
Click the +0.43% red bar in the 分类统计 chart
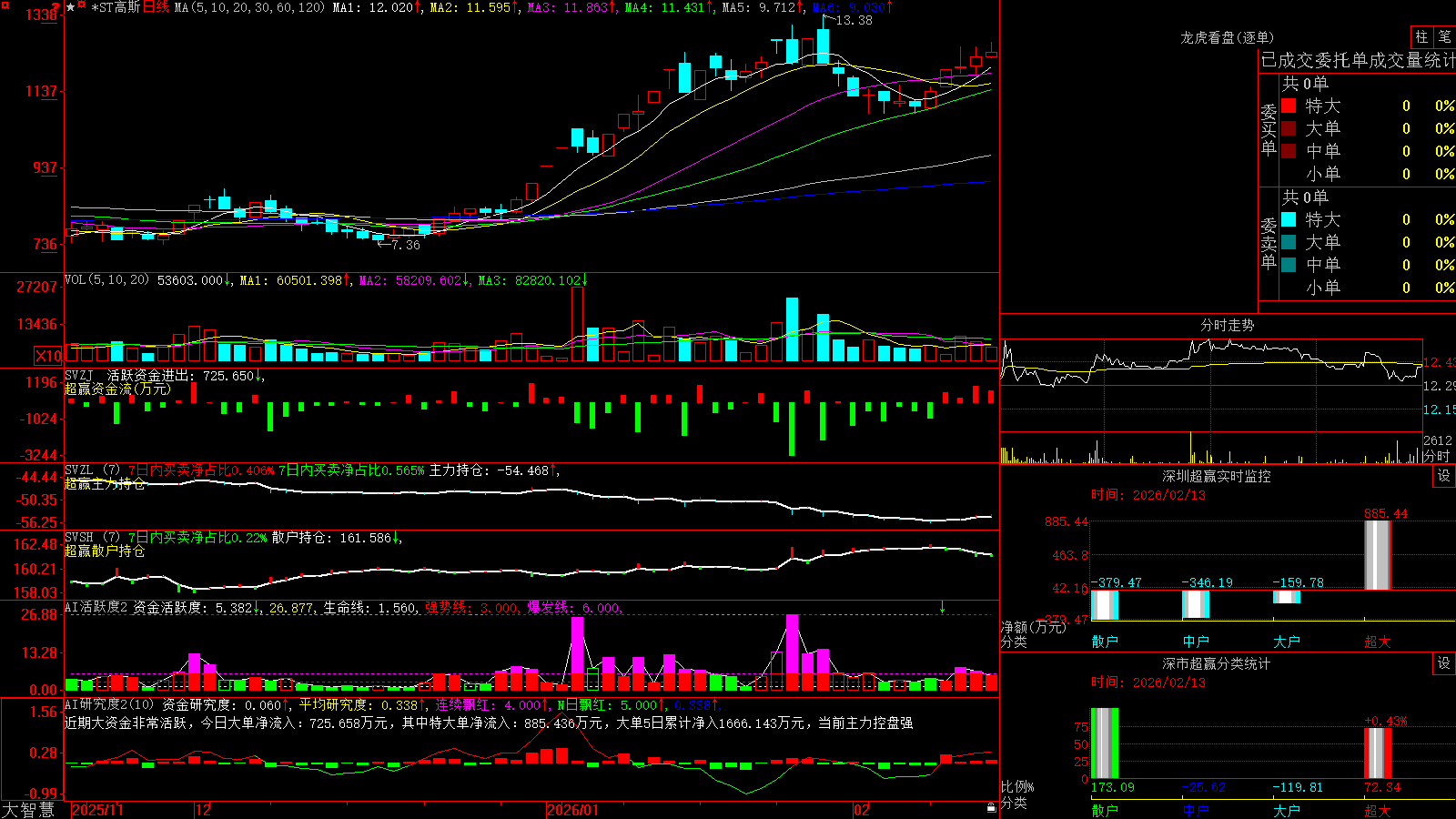click(x=1378, y=753)
